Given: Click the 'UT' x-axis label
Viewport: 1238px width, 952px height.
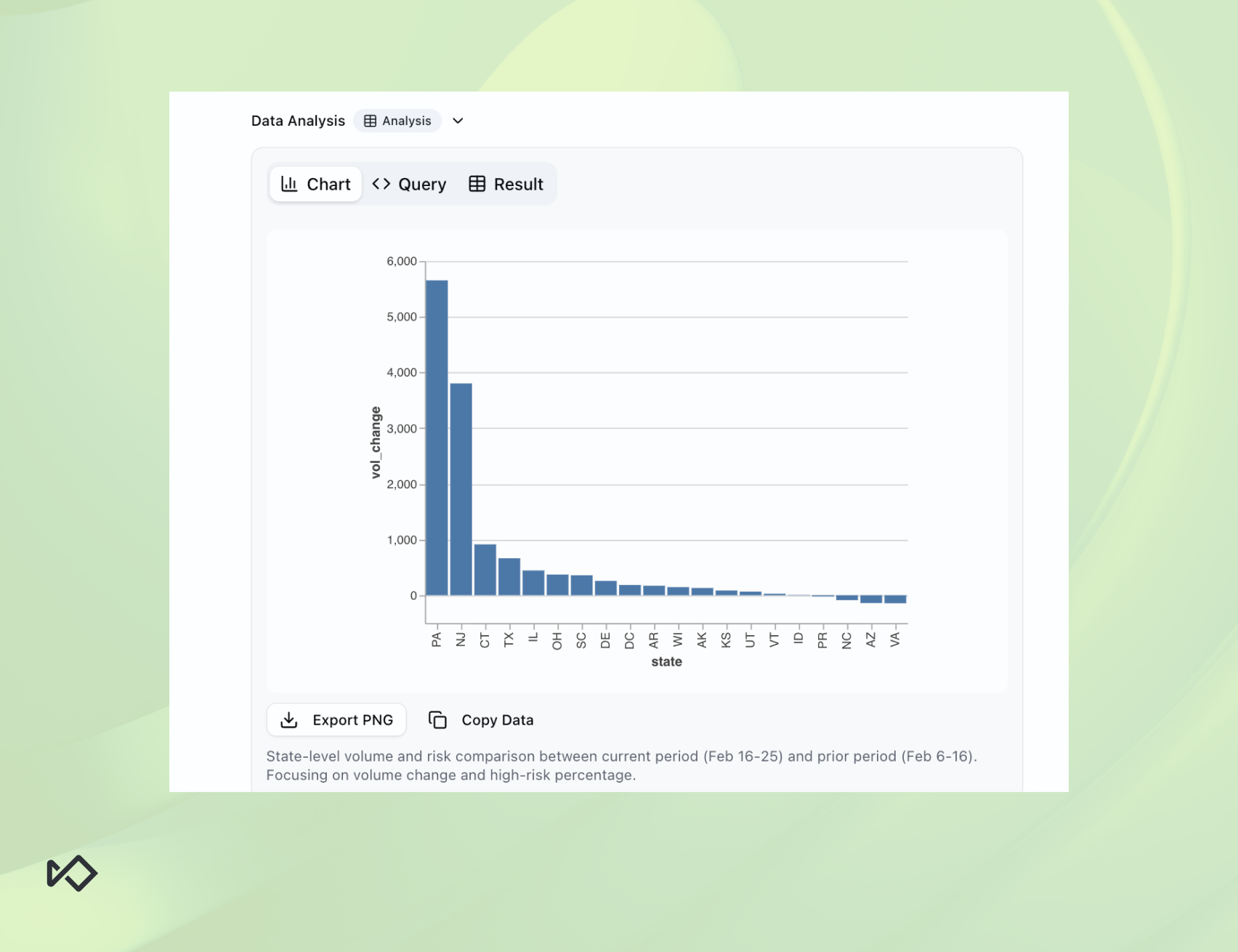Looking at the screenshot, I should click(751, 640).
